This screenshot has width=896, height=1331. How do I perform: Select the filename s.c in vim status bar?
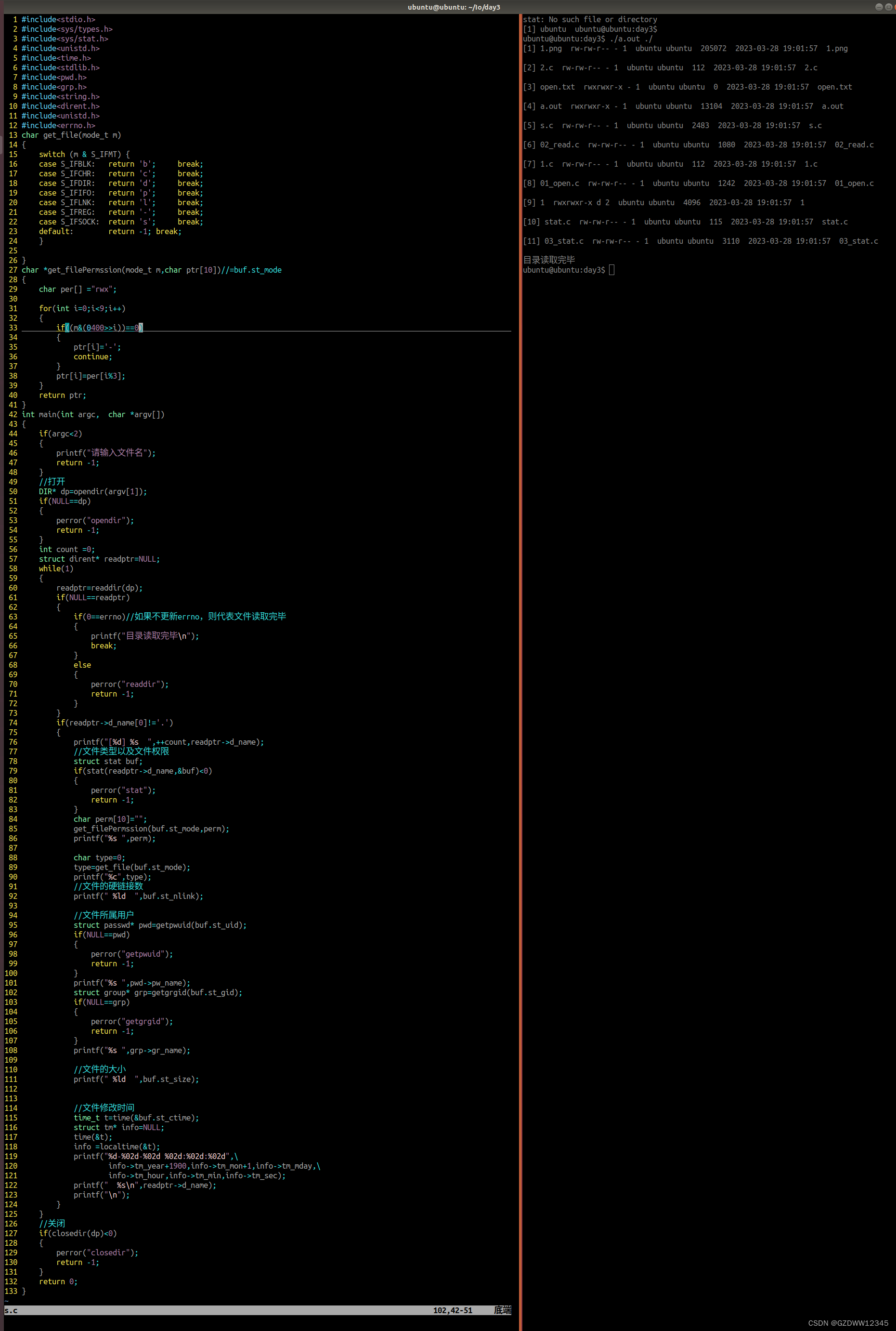tap(12, 1310)
